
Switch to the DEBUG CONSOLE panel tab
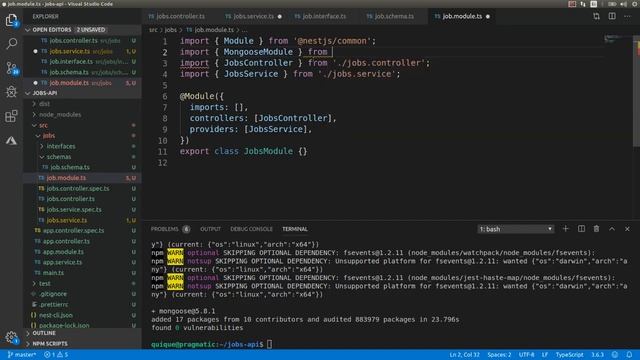[x=251, y=229]
